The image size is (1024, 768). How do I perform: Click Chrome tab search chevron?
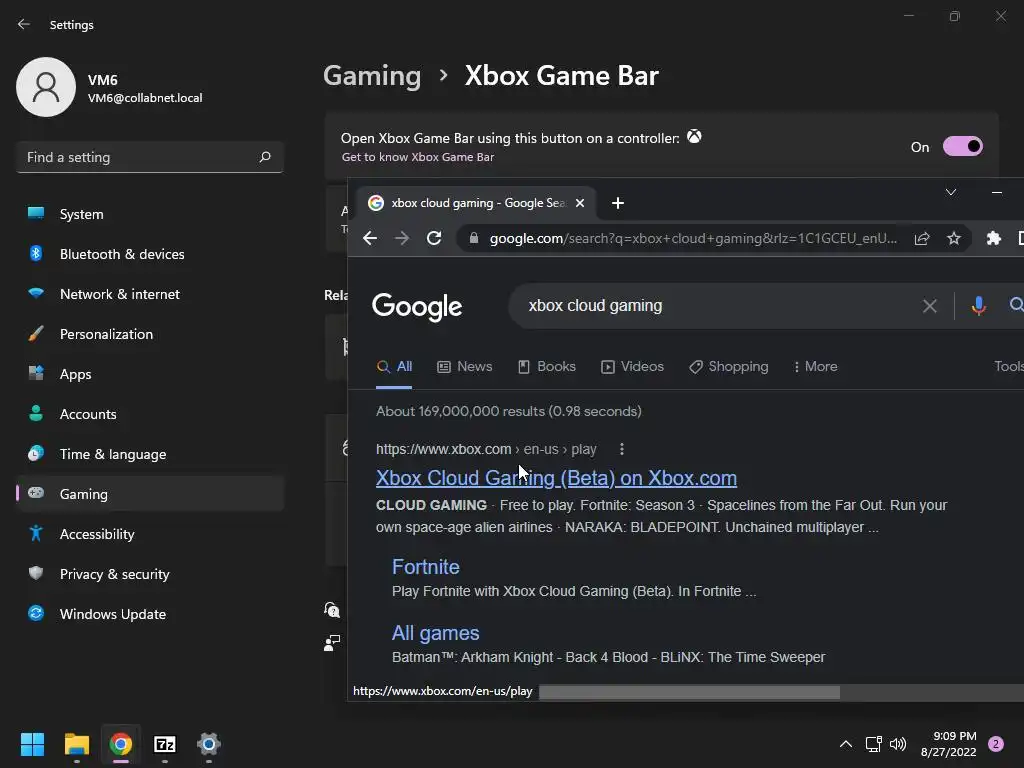click(x=951, y=192)
